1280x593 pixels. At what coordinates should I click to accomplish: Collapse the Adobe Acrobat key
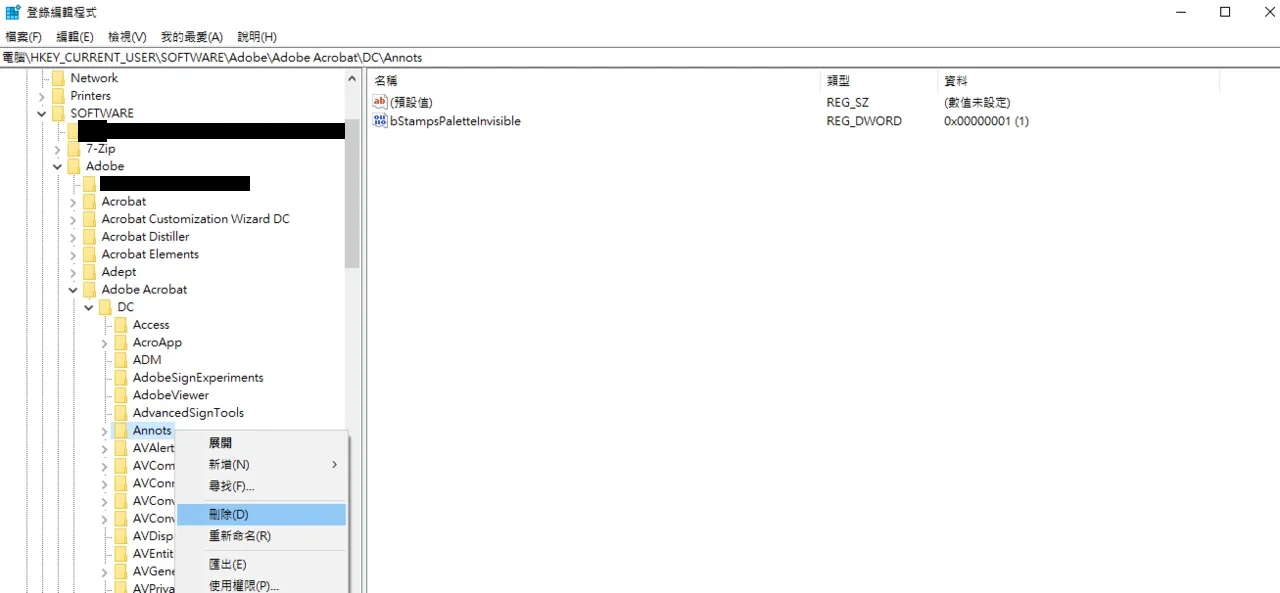[x=73, y=290]
